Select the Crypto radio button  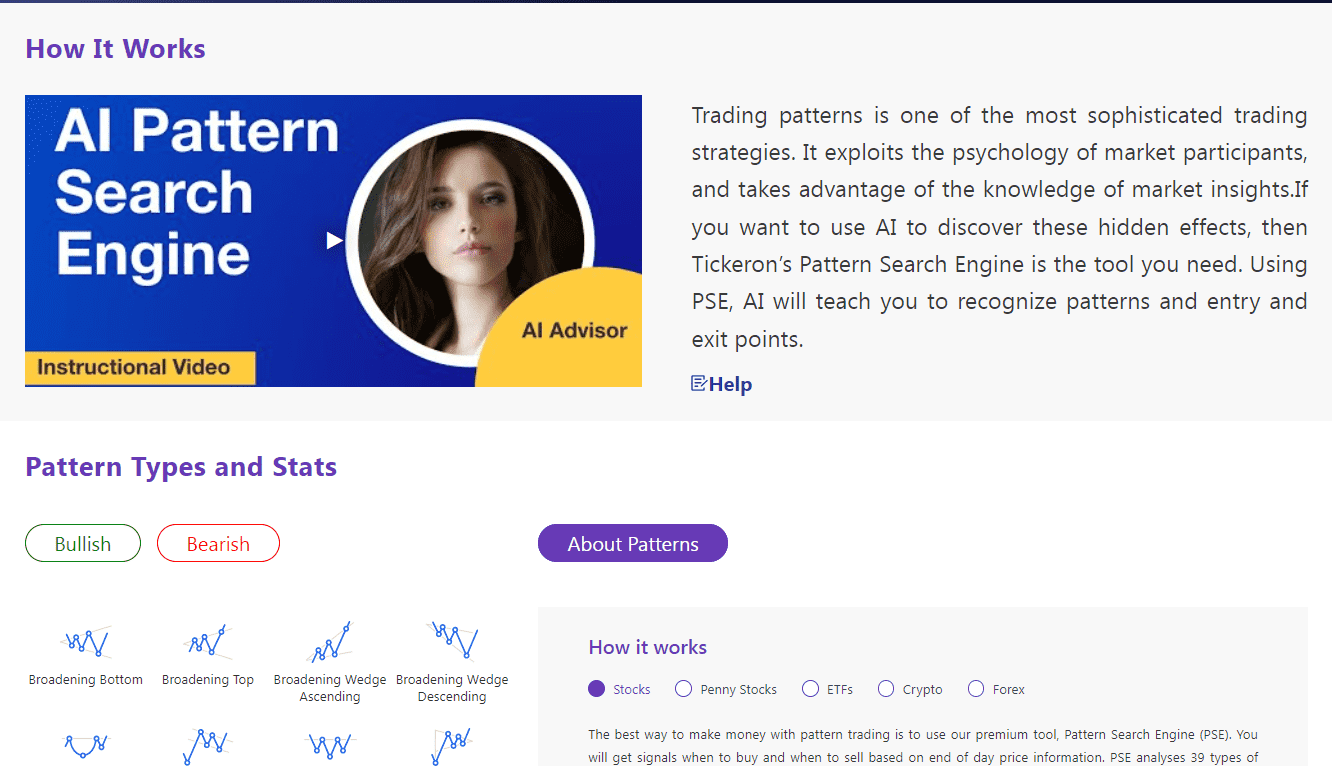(886, 689)
